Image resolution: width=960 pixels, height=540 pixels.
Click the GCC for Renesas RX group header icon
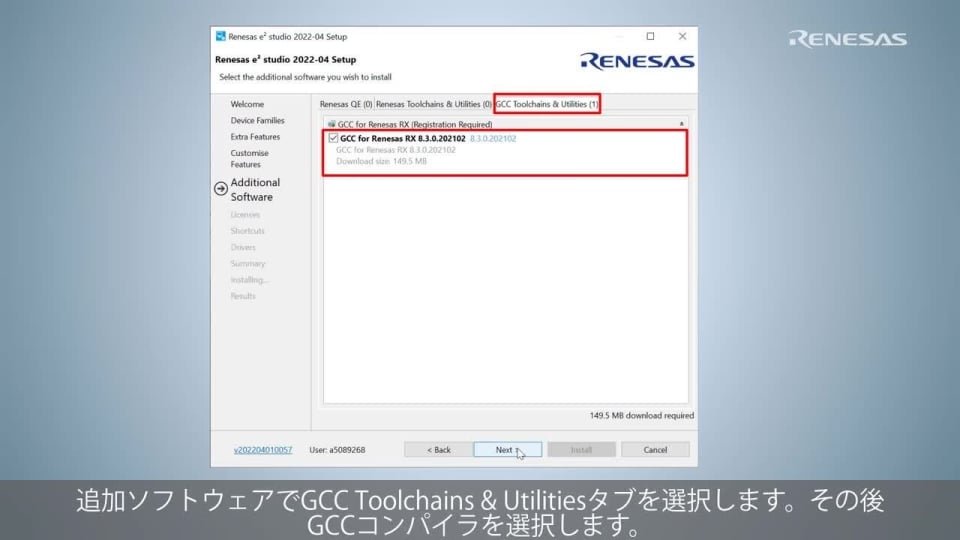tap(331, 124)
